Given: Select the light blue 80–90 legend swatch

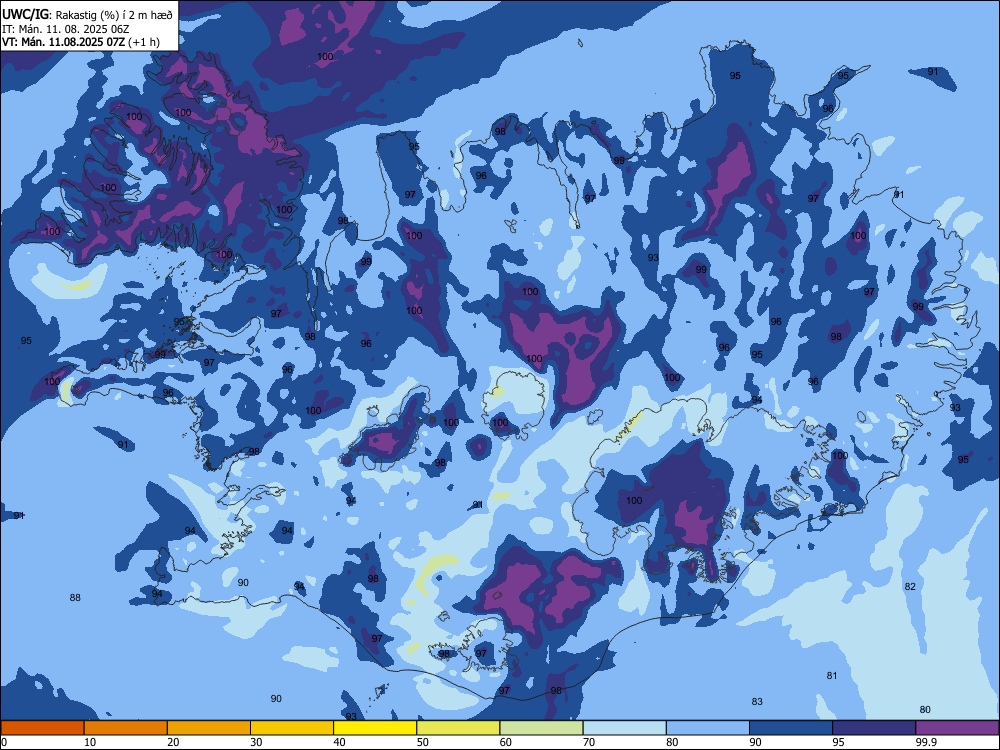Looking at the screenshot, I should pyautogui.click(x=708, y=728).
